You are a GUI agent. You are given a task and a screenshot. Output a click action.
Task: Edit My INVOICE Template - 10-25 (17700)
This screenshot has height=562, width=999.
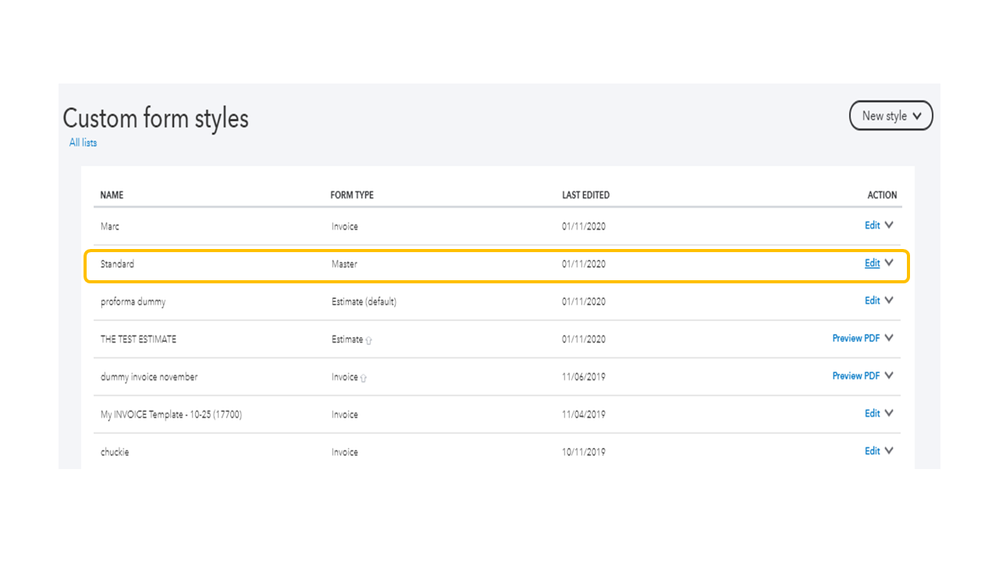872,413
